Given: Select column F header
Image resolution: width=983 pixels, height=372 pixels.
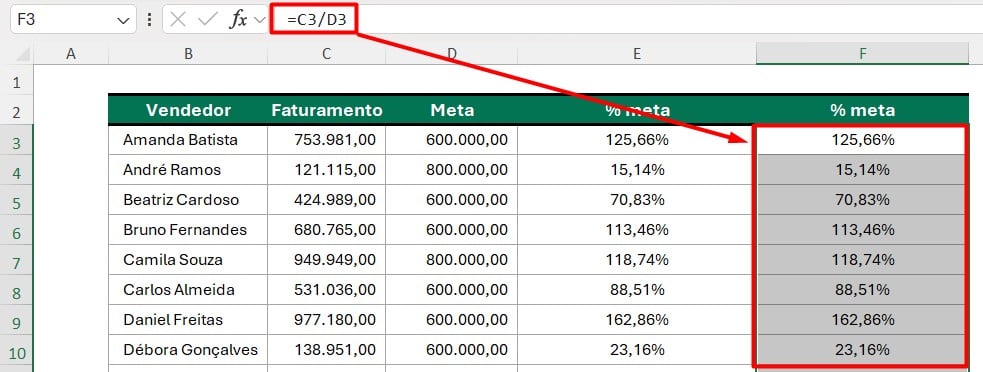Looking at the screenshot, I should pyautogui.click(x=863, y=54).
